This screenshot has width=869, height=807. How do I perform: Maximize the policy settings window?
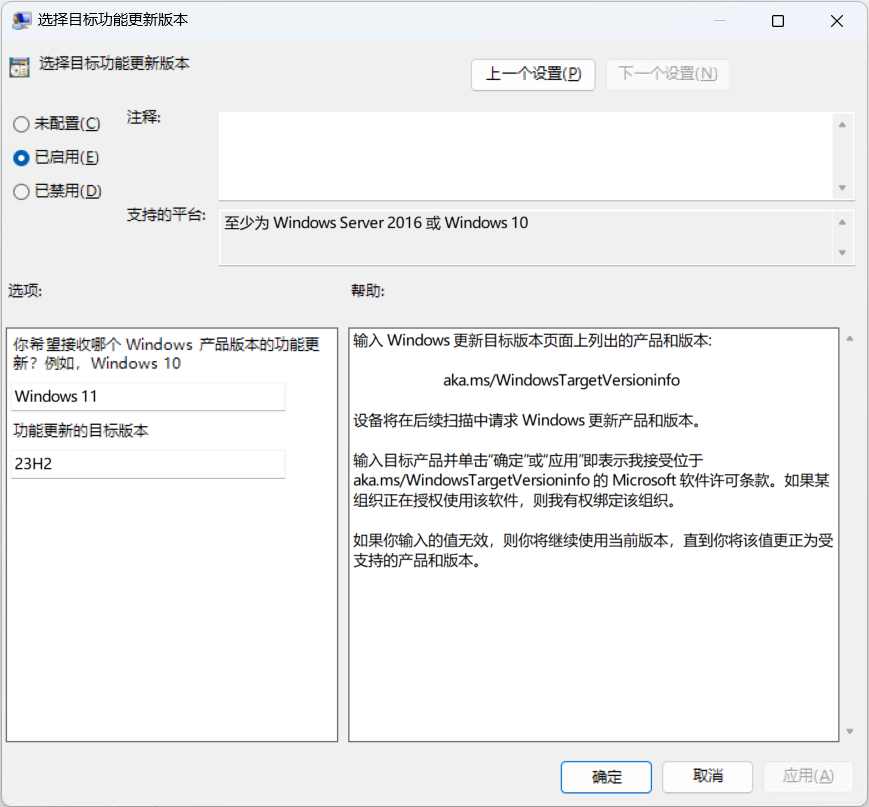pyautogui.click(x=777, y=20)
